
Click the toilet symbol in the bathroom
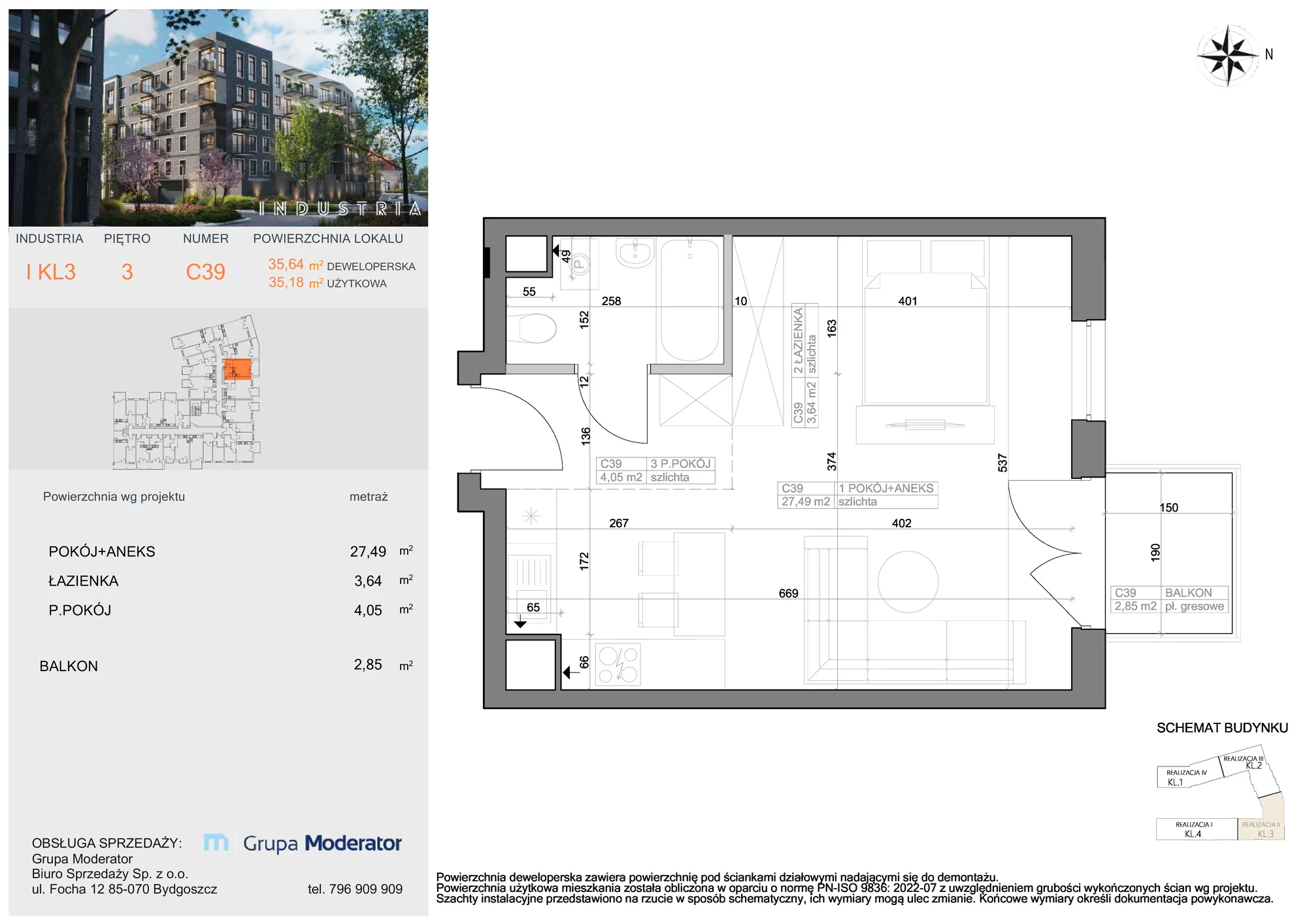pyautogui.click(x=532, y=329)
